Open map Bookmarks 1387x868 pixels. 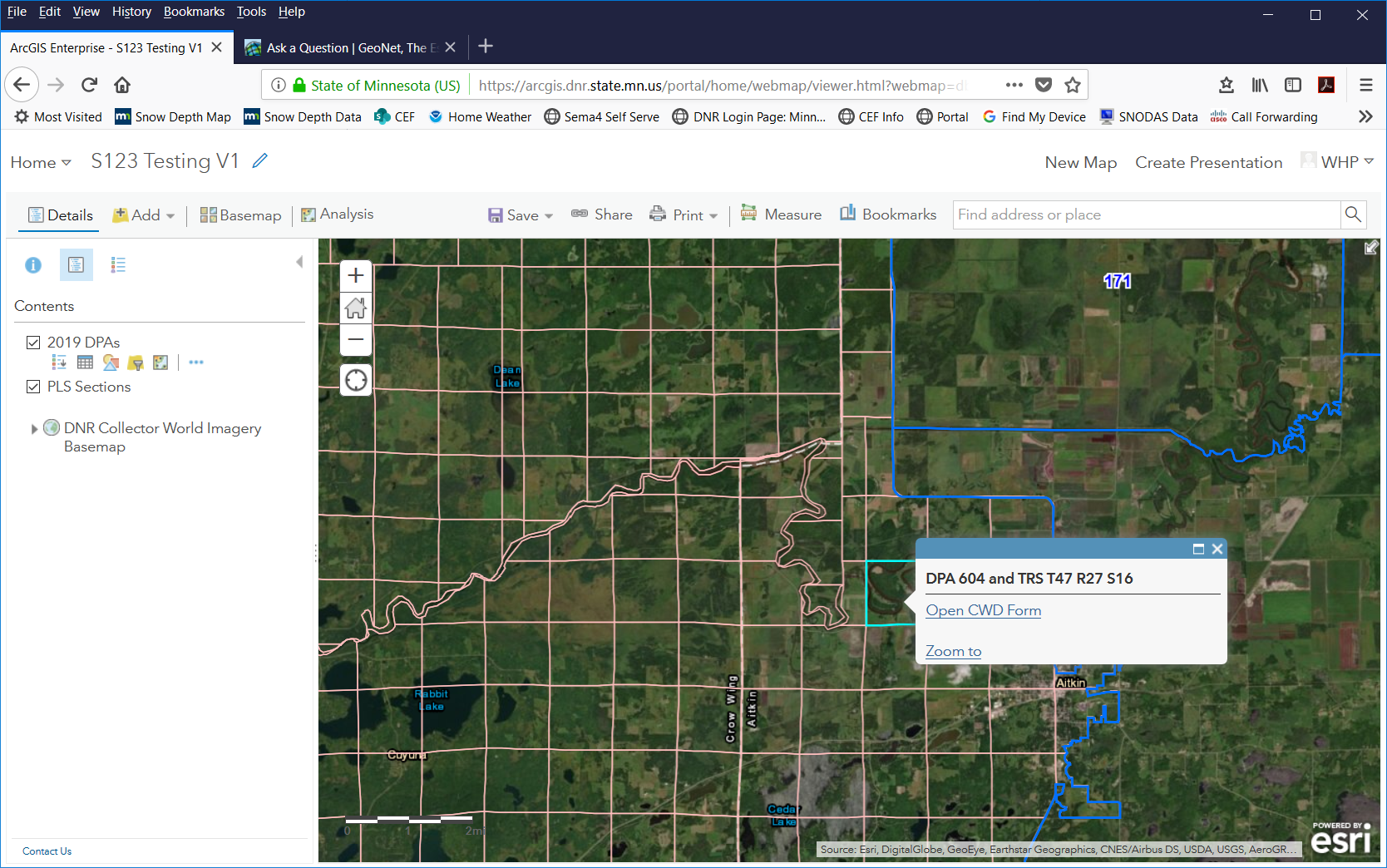pyautogui.click(x=888, y=215)
